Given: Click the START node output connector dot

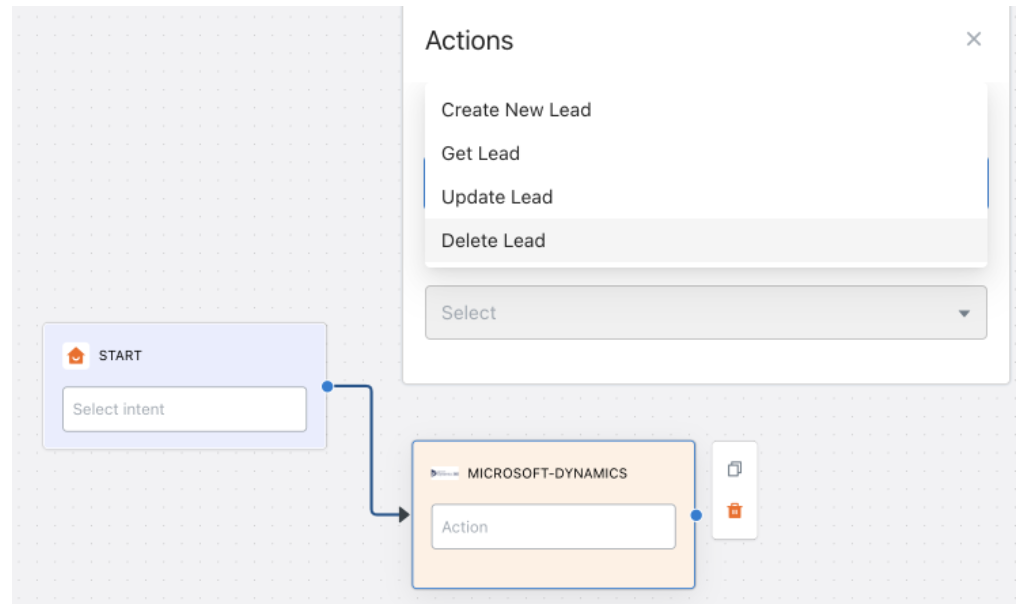Looking at the screenshot, I should [x=327, y=386].
